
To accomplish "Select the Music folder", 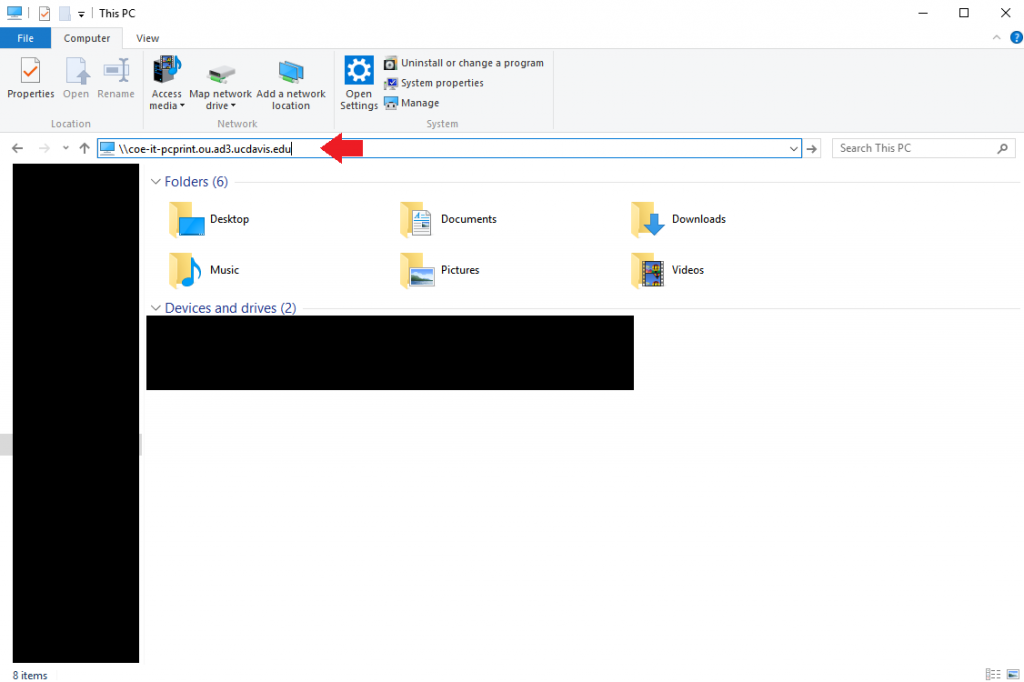I will (204, 270).
